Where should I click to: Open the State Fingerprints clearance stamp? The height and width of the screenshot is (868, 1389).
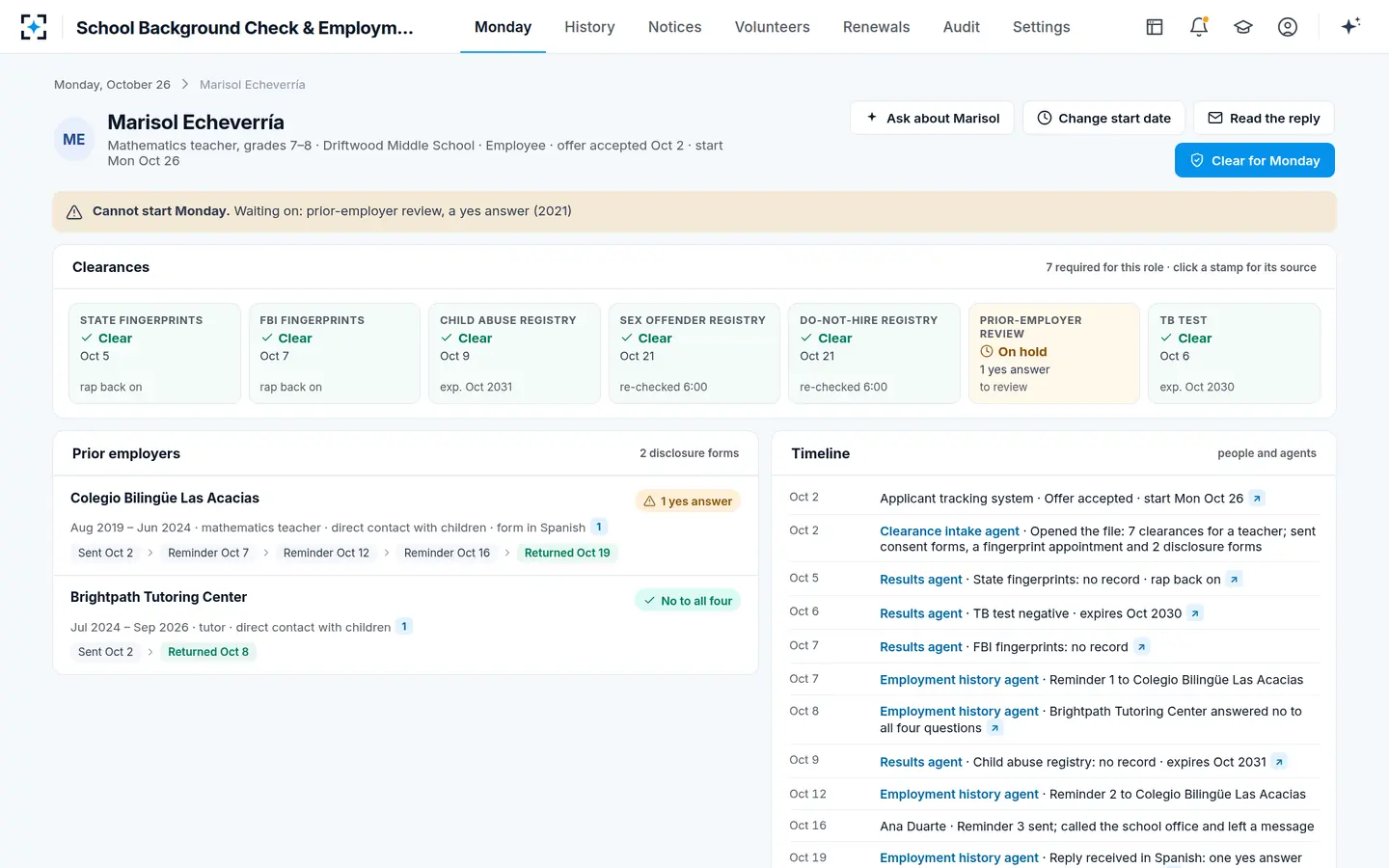pyautogui.click(x=154, y=353)
